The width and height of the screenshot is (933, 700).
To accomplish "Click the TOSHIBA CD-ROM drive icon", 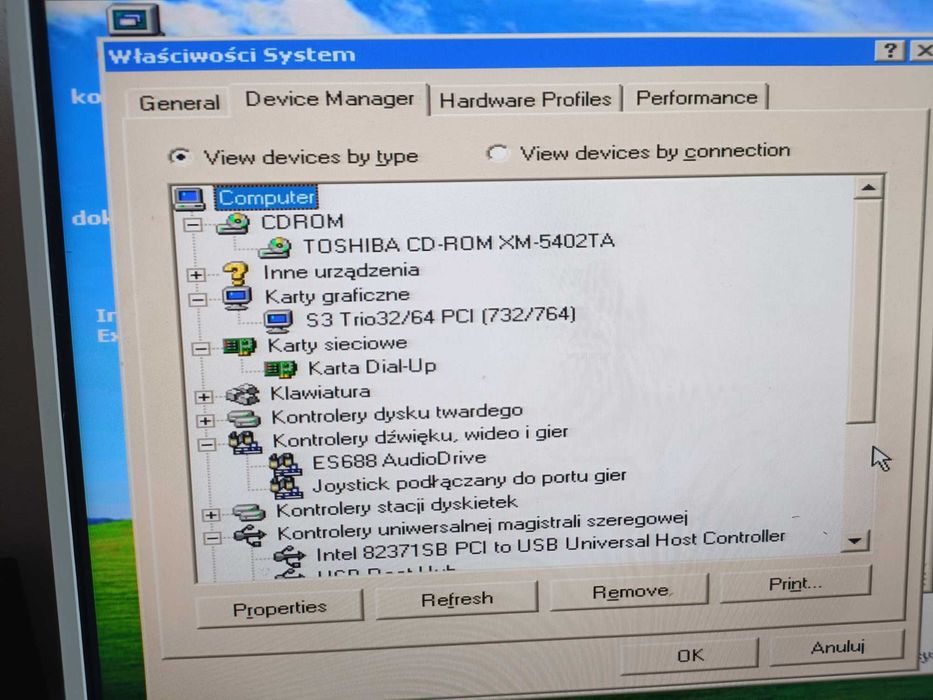I will click(x=274, y=247).
